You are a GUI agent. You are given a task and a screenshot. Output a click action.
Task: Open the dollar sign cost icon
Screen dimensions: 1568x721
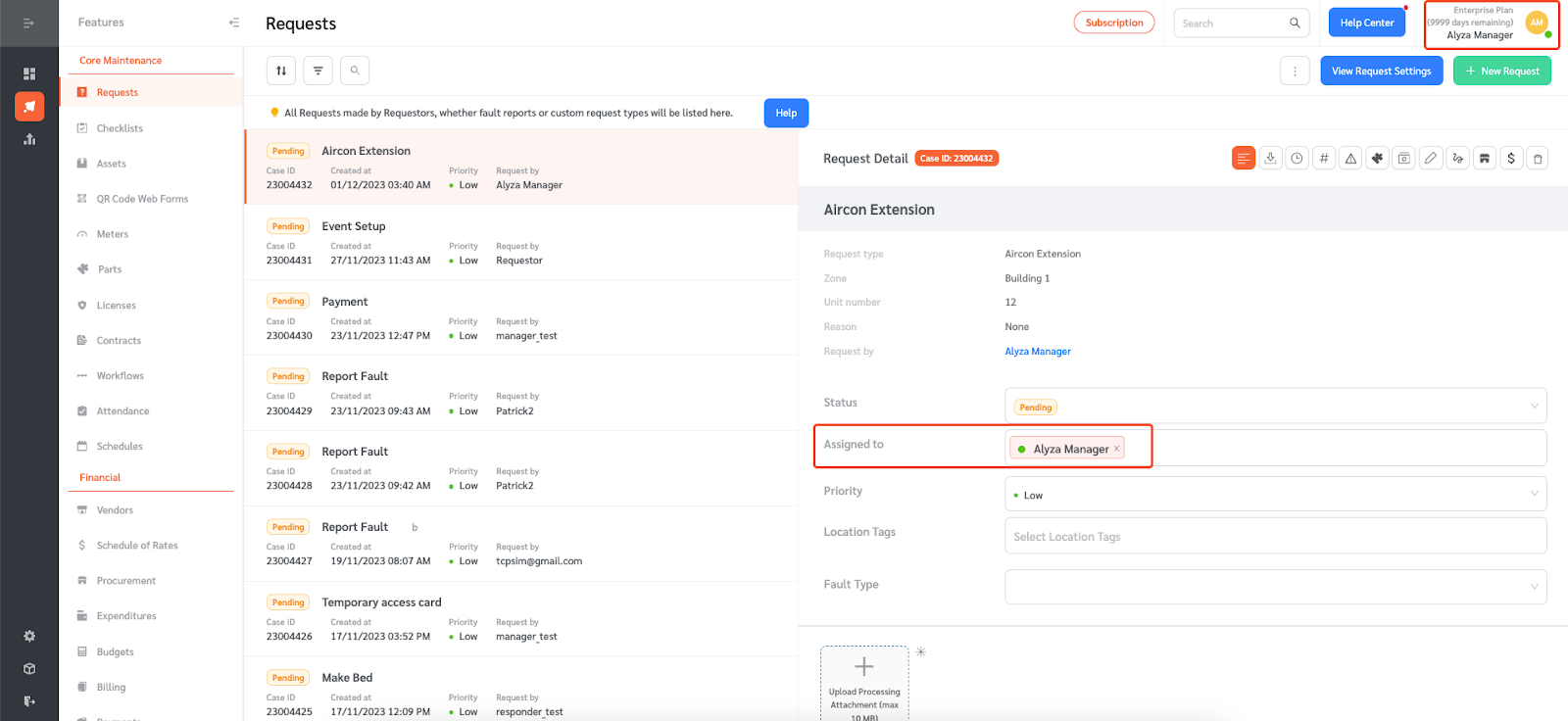[x=1511, y=159]
